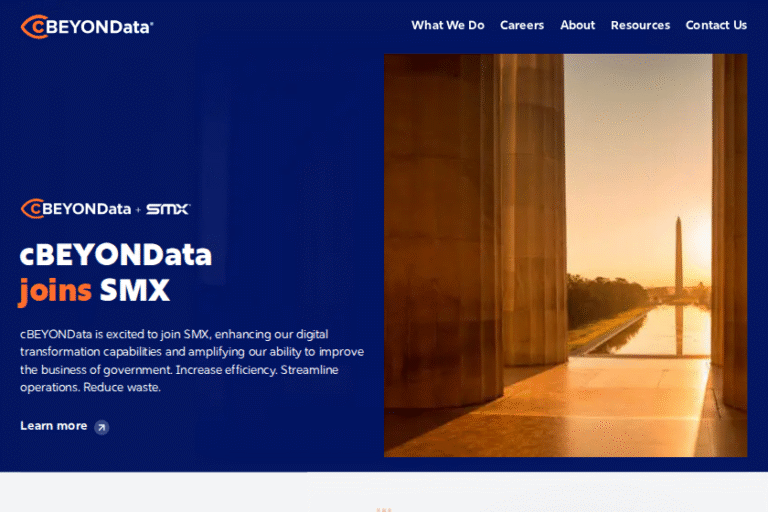Click the Learn more link
This screenshot has width=768, height=512.
pos(54,426)
